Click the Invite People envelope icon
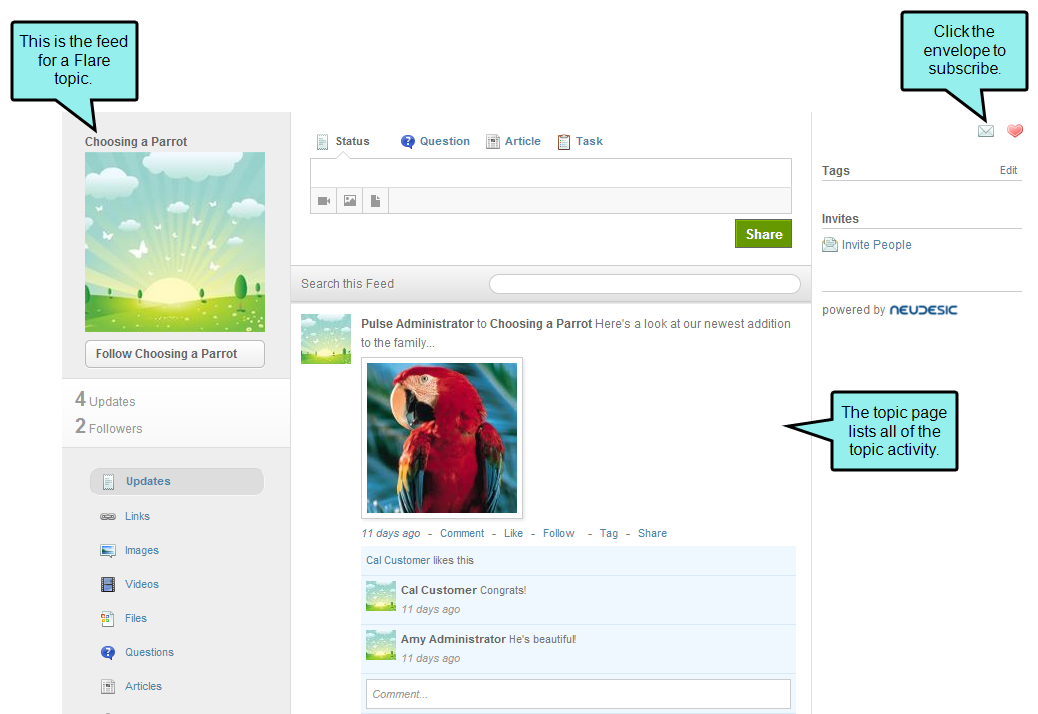Viewport: 1038px width, 714px height. pos(829,245)
